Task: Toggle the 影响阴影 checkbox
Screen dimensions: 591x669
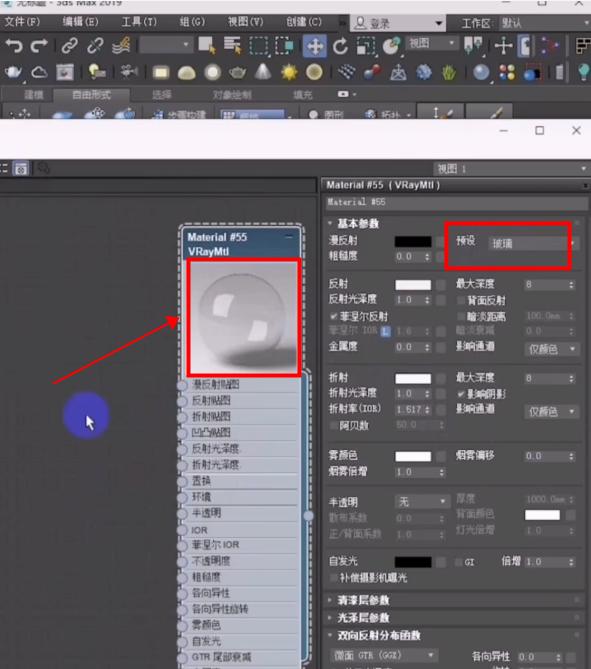Action: tap(461, 393)
